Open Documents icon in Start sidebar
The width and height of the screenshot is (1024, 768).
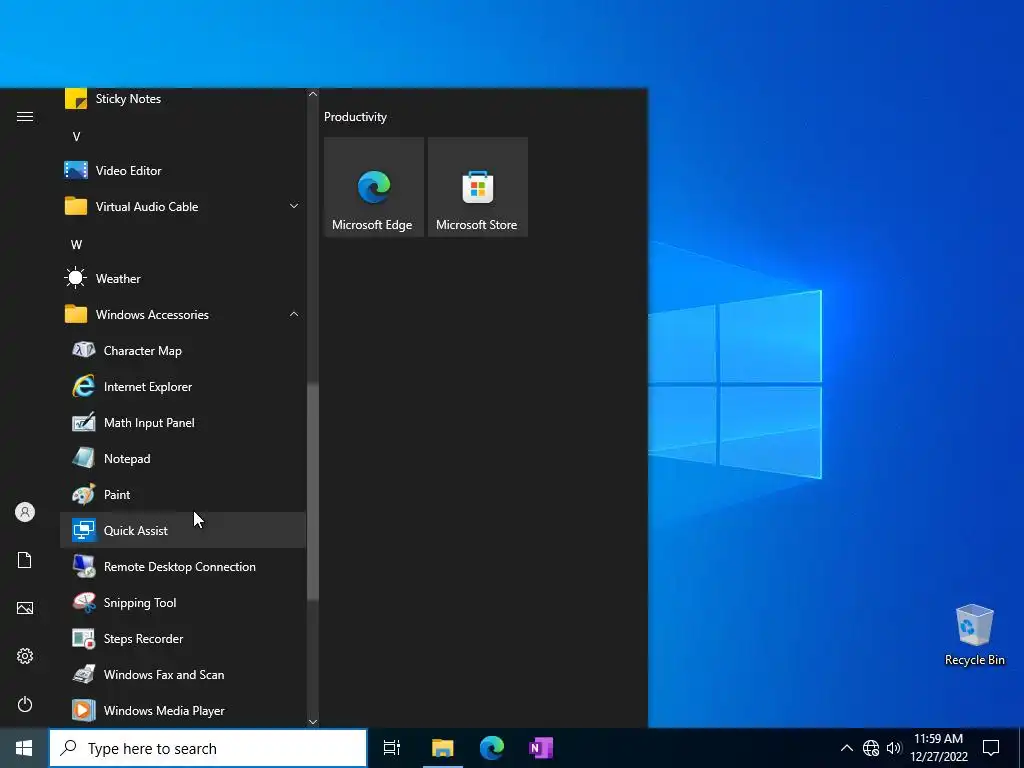(x=25, y=560)
